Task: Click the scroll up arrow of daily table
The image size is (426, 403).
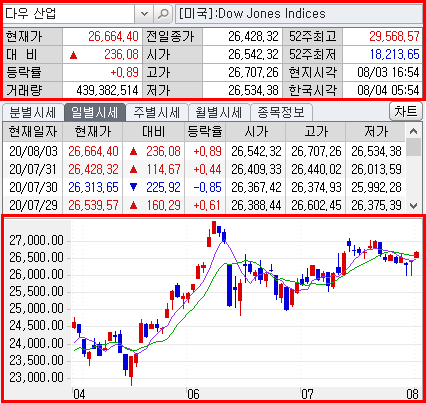Action: (413, 131)
